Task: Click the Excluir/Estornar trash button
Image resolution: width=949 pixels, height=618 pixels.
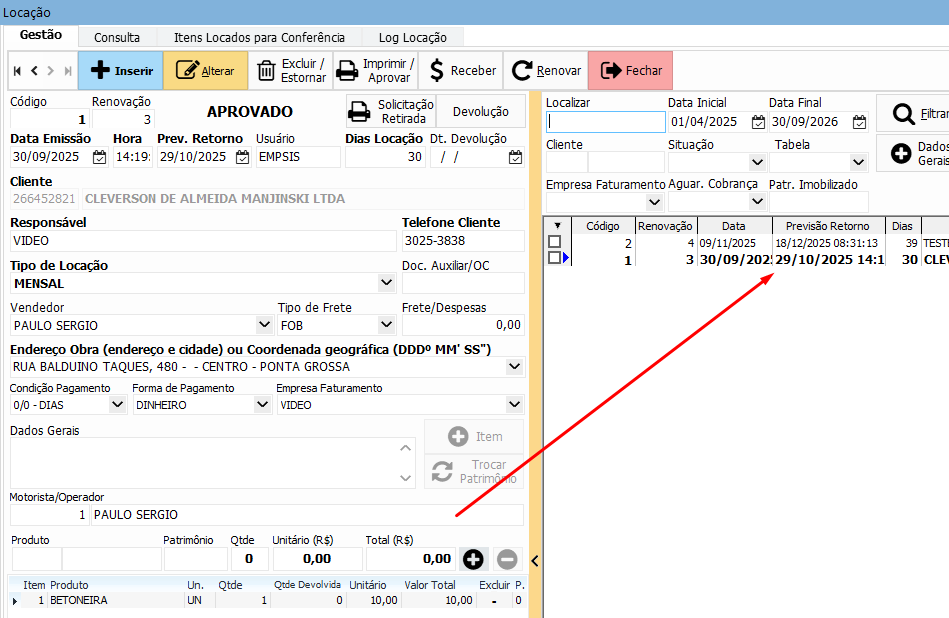Action: (291, 71)
